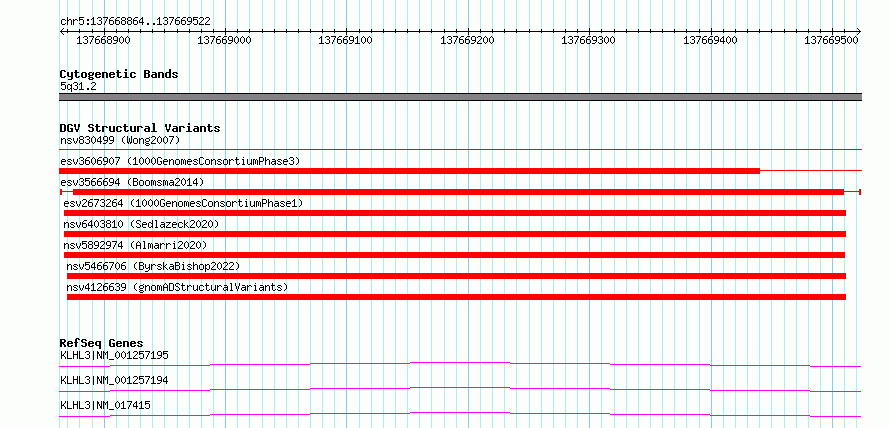Click ruler tick label 137669300
The width and height of the screenshot is (890, 428).
(x=588, y=40)
